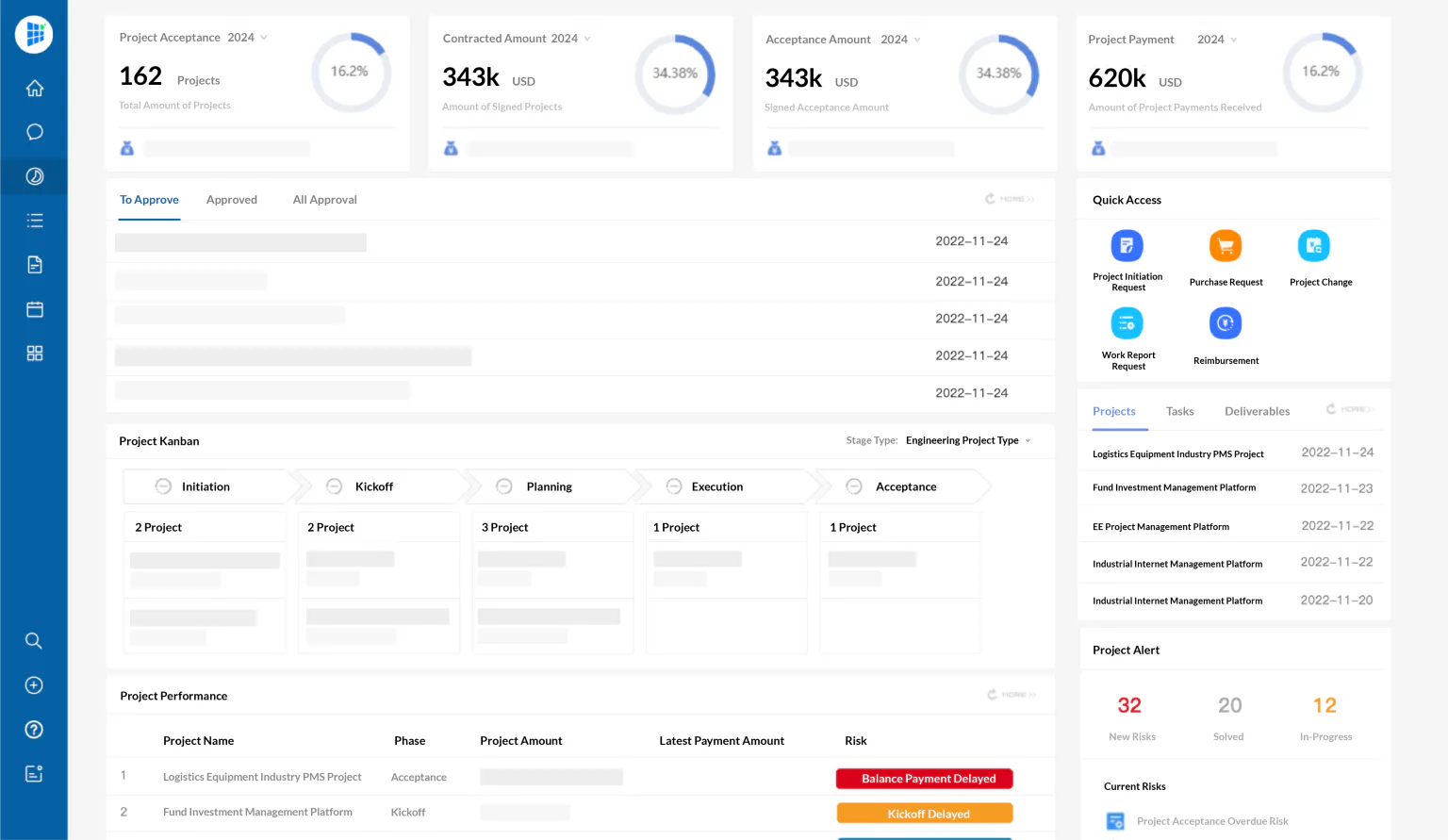
Task: Click the Kickoff Delayed risk badge
Action: pyautogui.click(x=924, y=814)
